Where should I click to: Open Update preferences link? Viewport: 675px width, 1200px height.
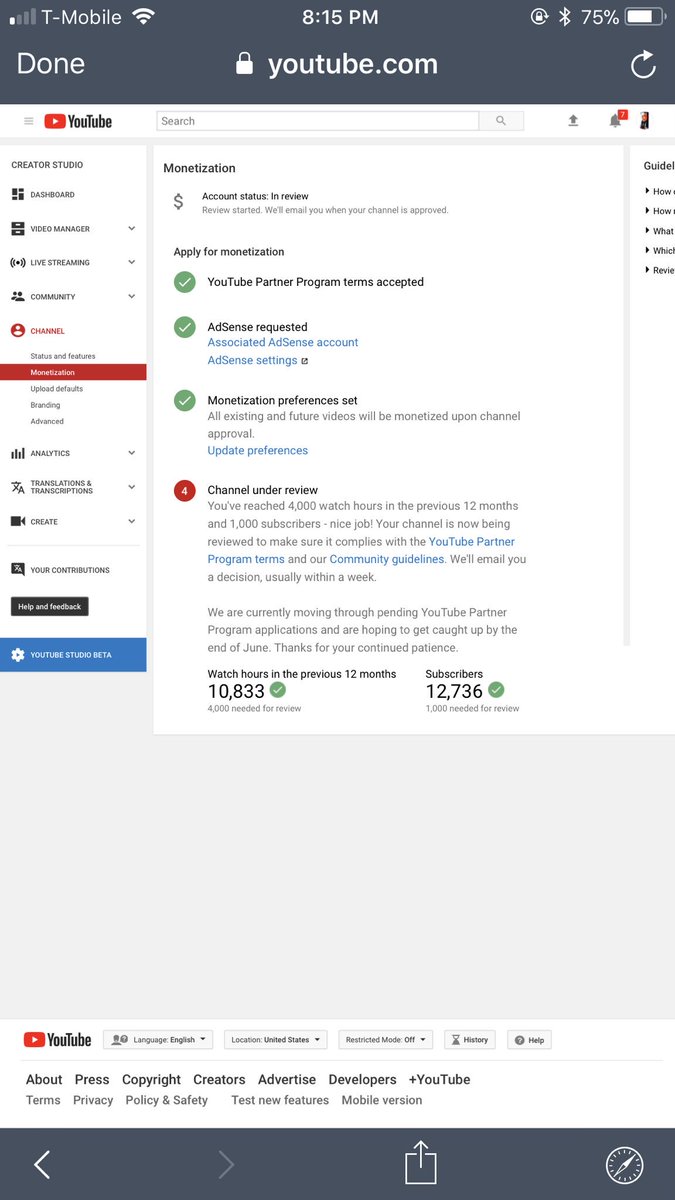click(x=258, y=450)
